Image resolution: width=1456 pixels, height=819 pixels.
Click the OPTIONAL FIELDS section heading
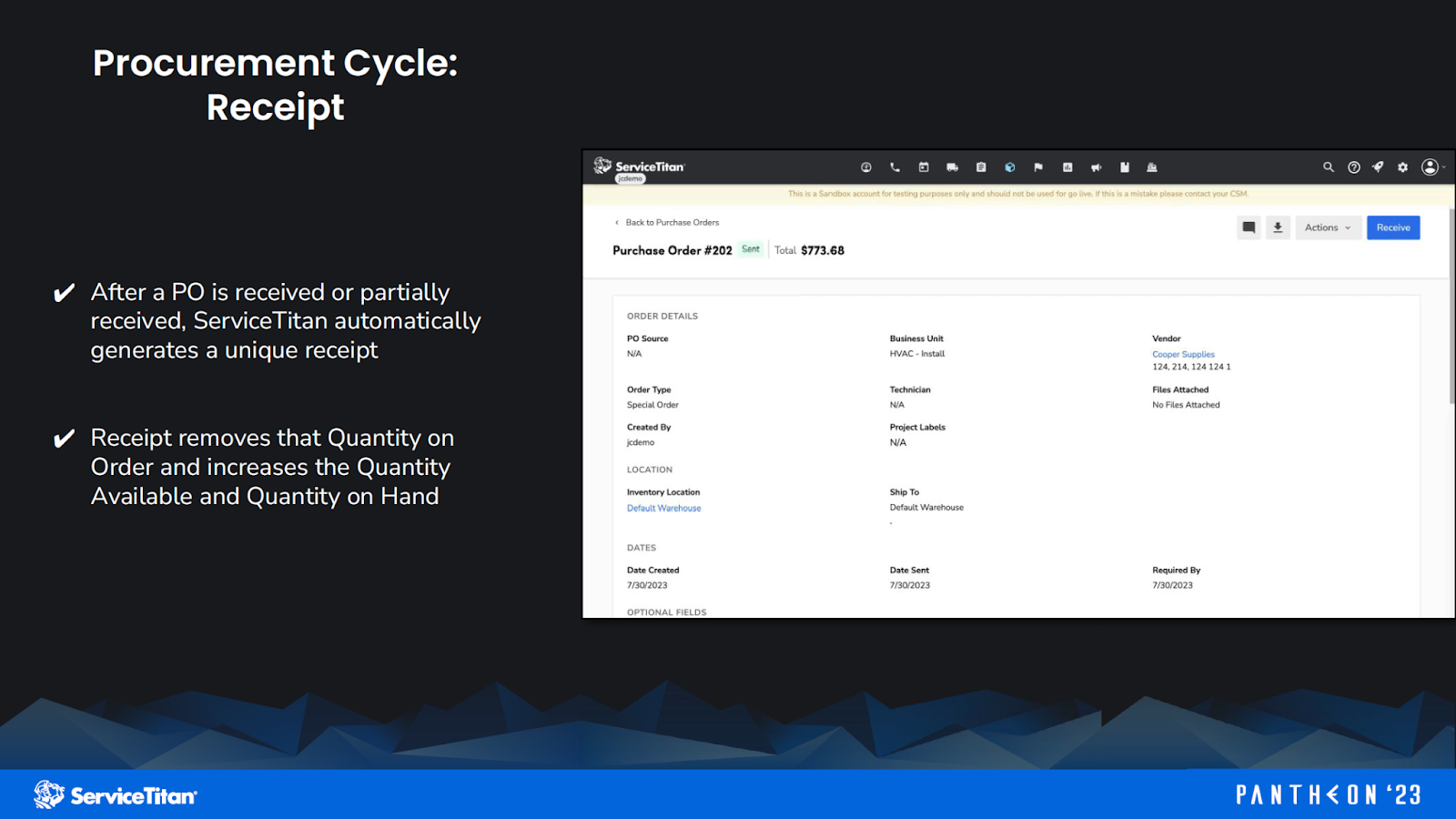[x=666, y=612]
